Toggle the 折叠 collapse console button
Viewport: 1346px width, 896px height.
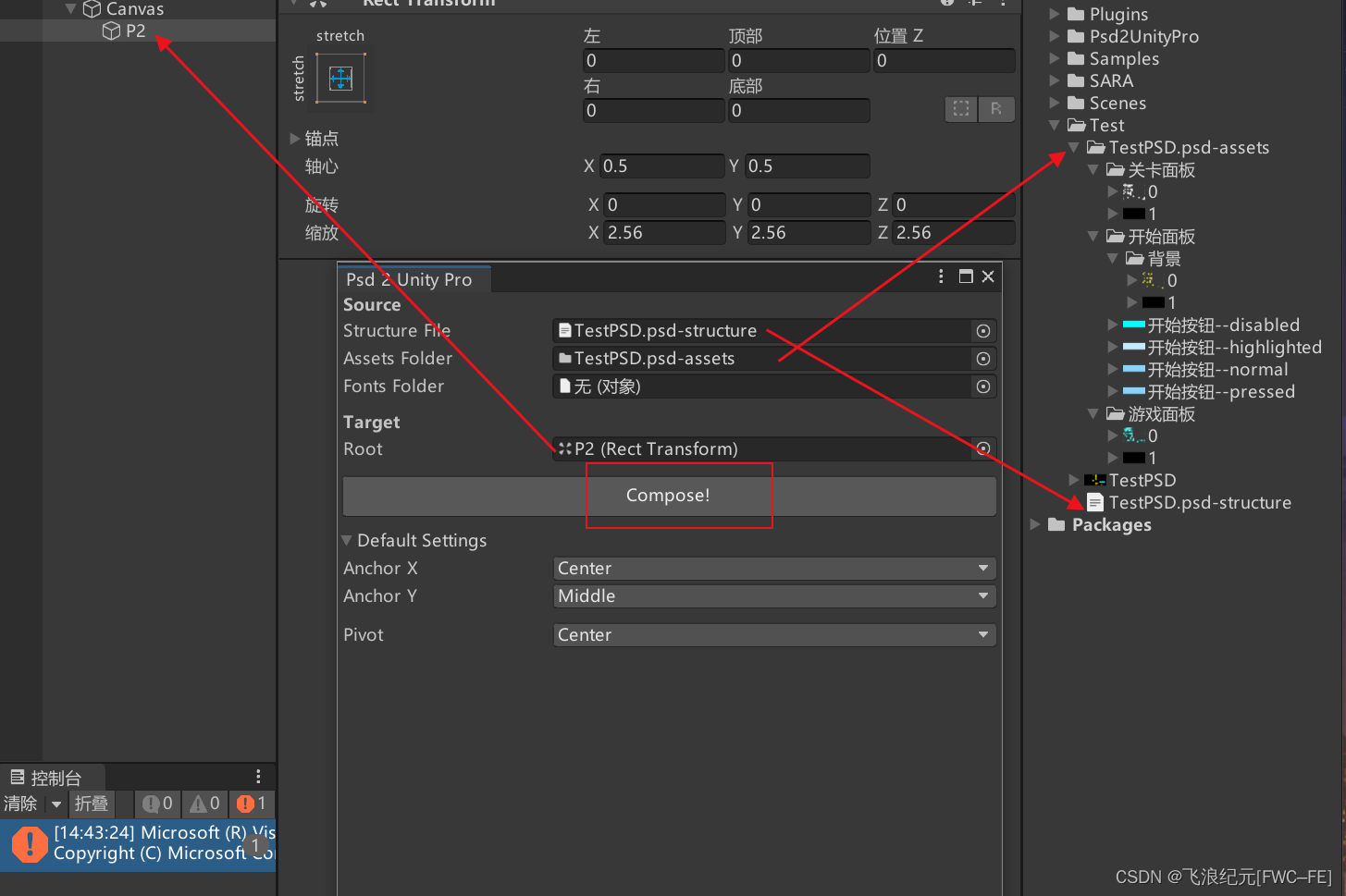click(92, 804)
